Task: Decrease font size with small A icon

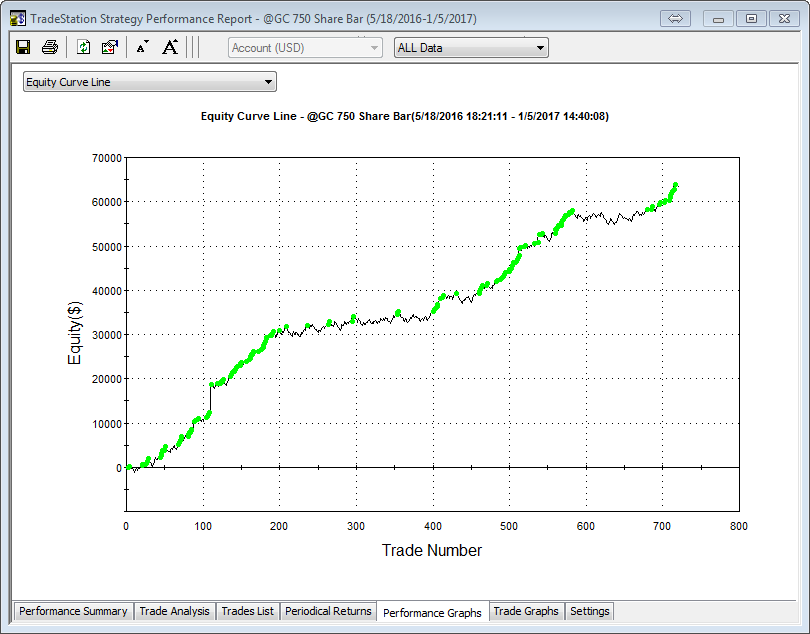Action: pos(142,47)
